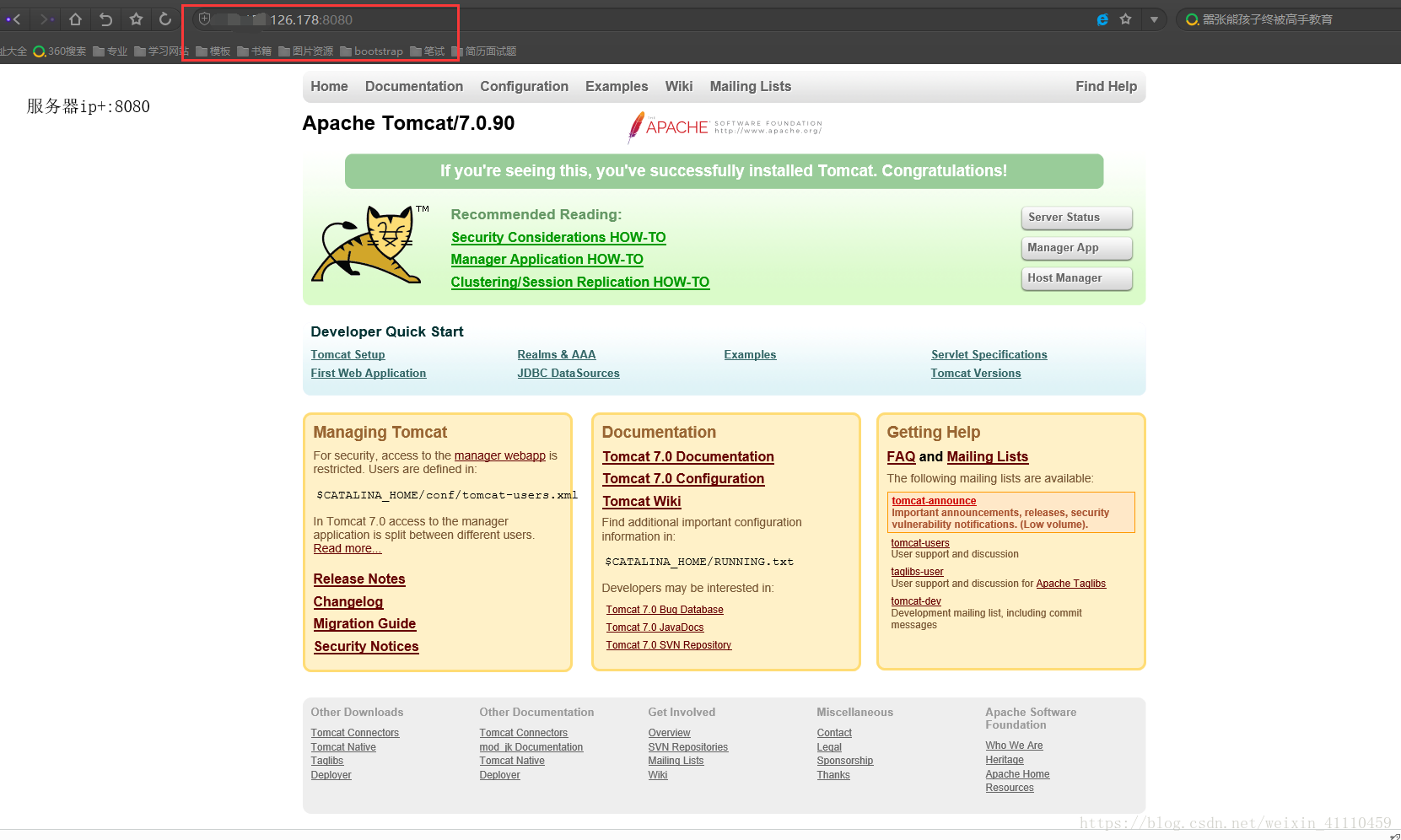Switch engine with the IE compatibility icon
1401x840 pixels.
coord(1102,19)
